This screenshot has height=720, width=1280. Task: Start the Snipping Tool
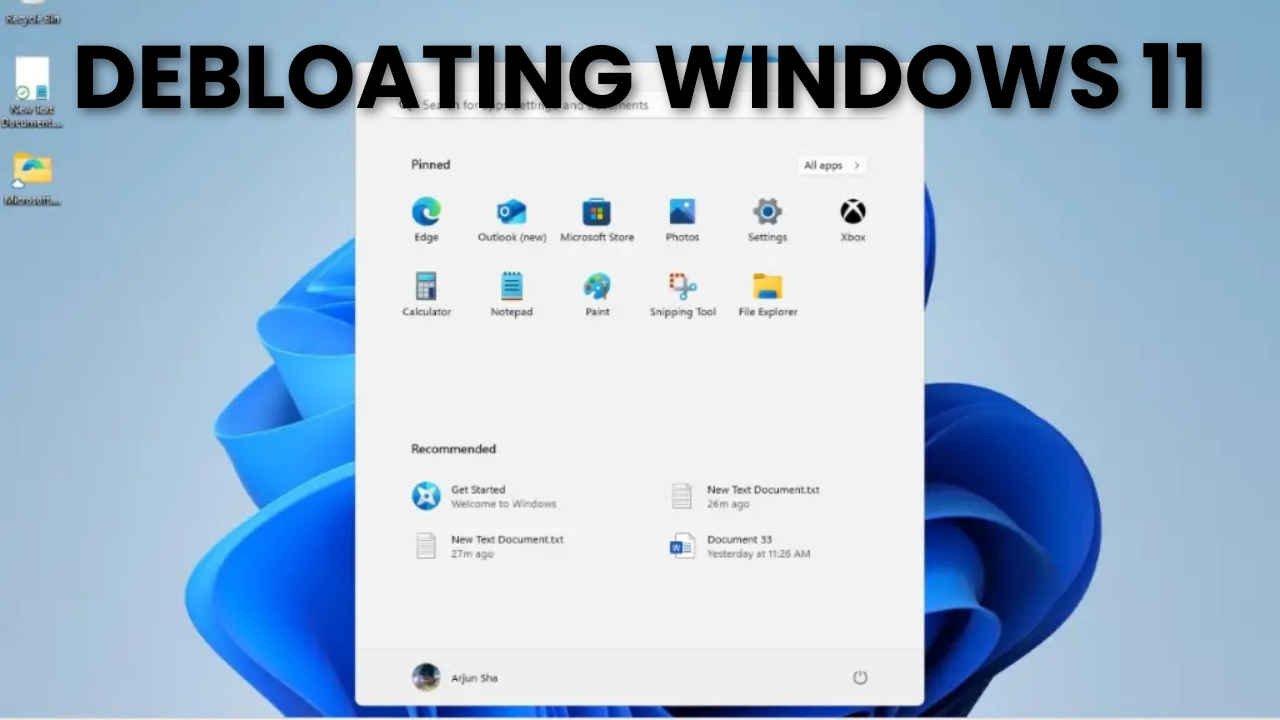pyautogui.click(x=682, y=287)
